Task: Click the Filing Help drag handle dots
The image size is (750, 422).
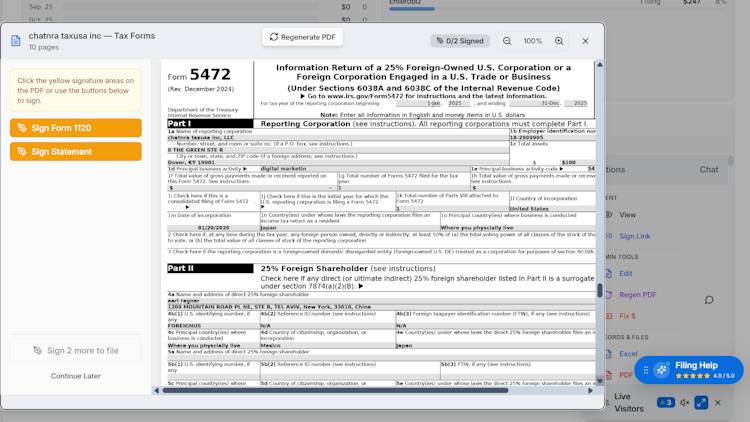Action: pyautogui.click(x=646, y=370)
